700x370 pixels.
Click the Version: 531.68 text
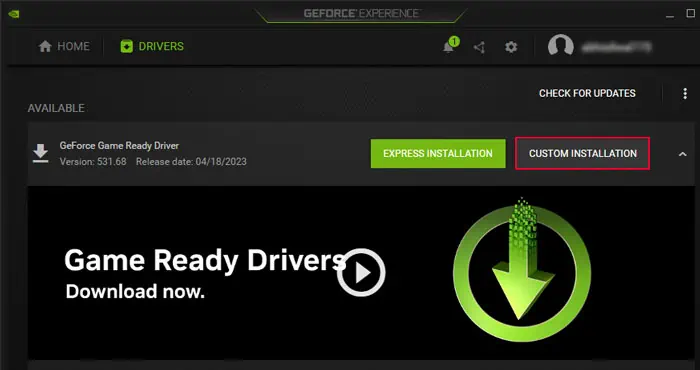93,162
